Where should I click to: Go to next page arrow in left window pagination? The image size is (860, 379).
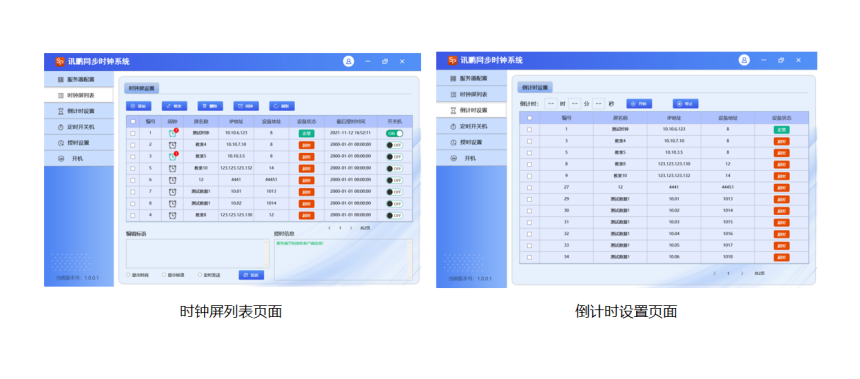click(x=351, y=228)
